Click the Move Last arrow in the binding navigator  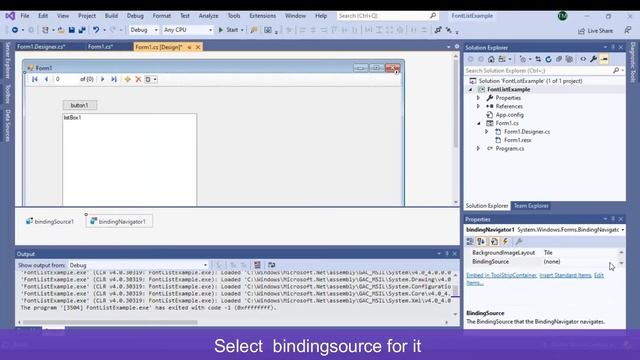click(x=114, y=79)
